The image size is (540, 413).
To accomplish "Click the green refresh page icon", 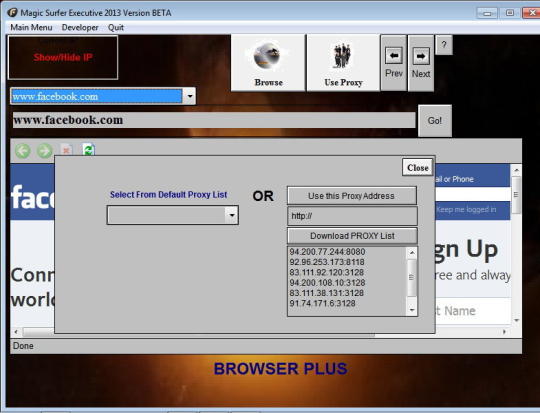I will click(89, 150).
